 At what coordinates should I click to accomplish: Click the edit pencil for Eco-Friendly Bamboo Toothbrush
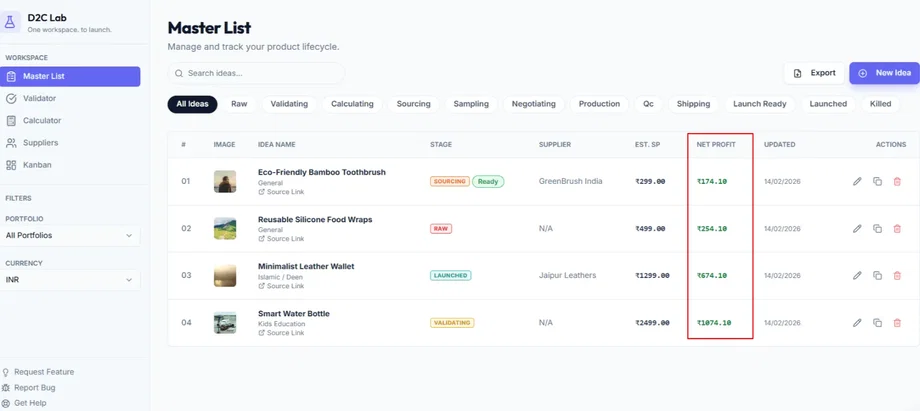pos(857,181)
